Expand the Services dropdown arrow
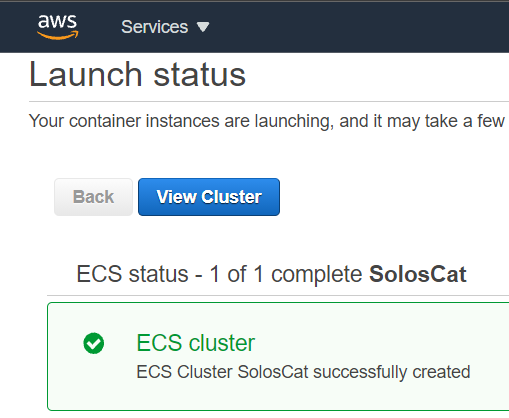509x418 pixels. [x=203, y=27]
